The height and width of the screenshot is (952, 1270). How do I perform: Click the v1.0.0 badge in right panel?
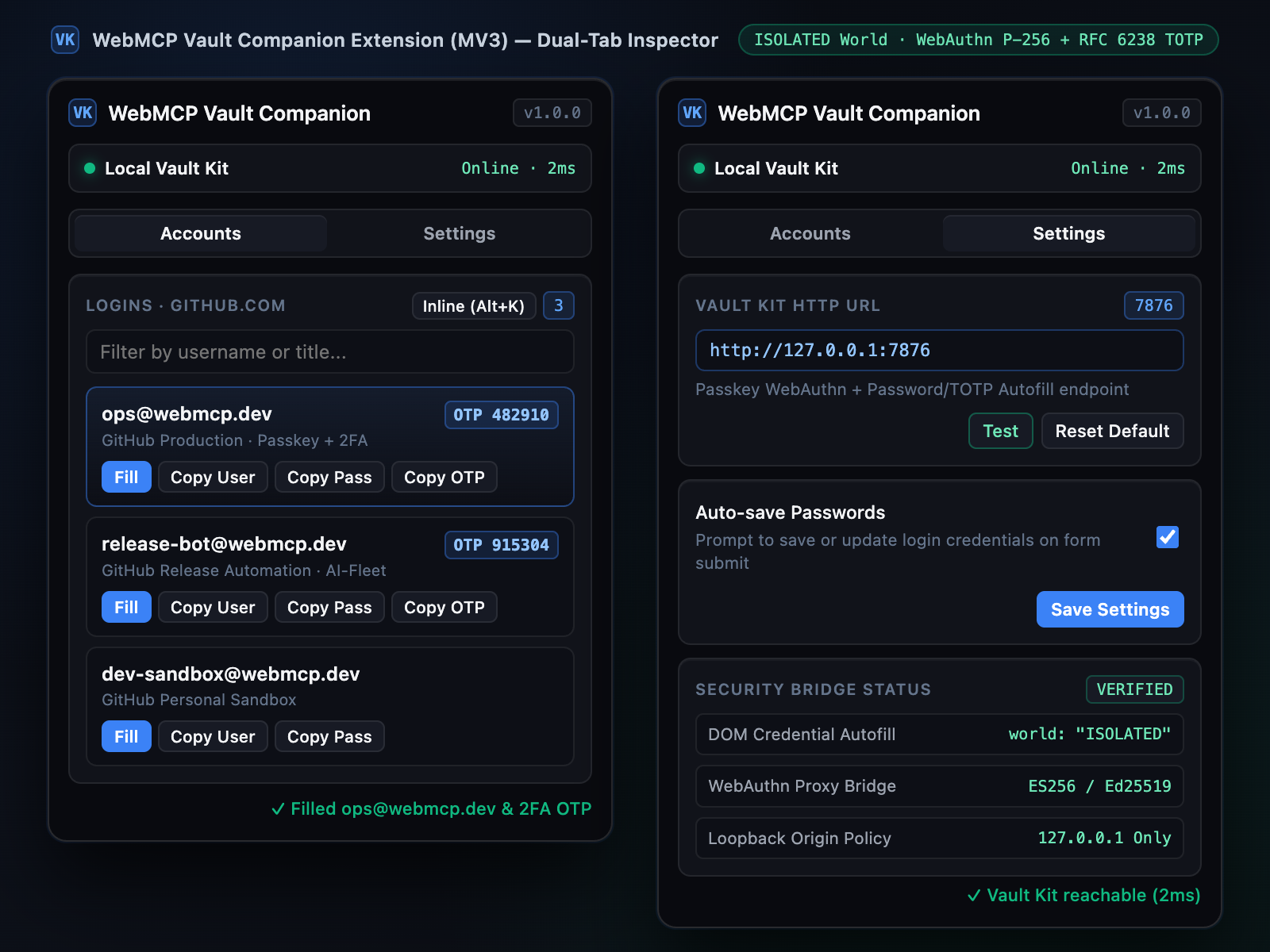click(1162, 113)
